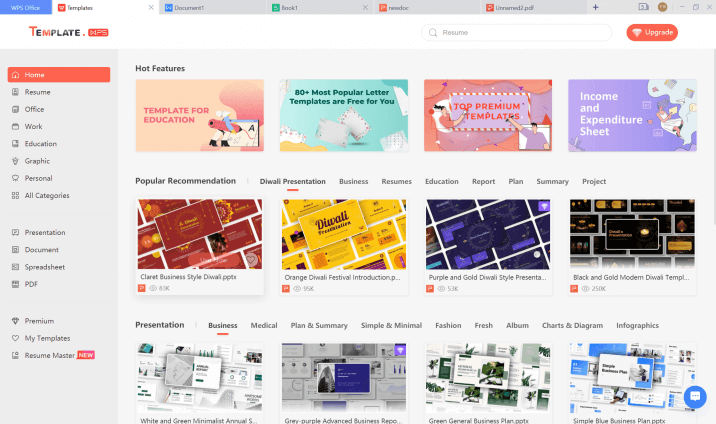
Task: Select the Medical presentation tab
Action: coord(264,326)
